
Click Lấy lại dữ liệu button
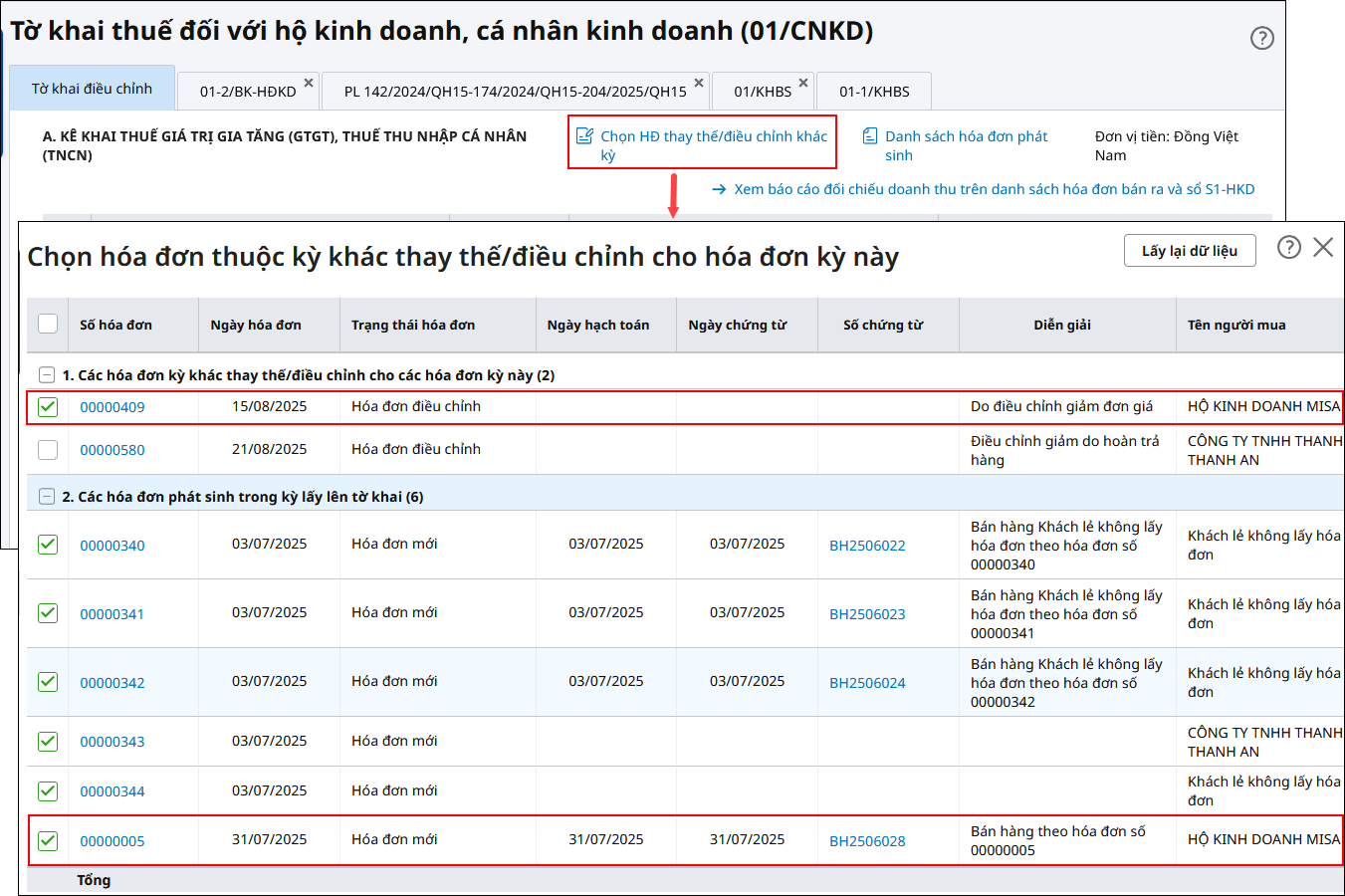[x=1190, y=251]
